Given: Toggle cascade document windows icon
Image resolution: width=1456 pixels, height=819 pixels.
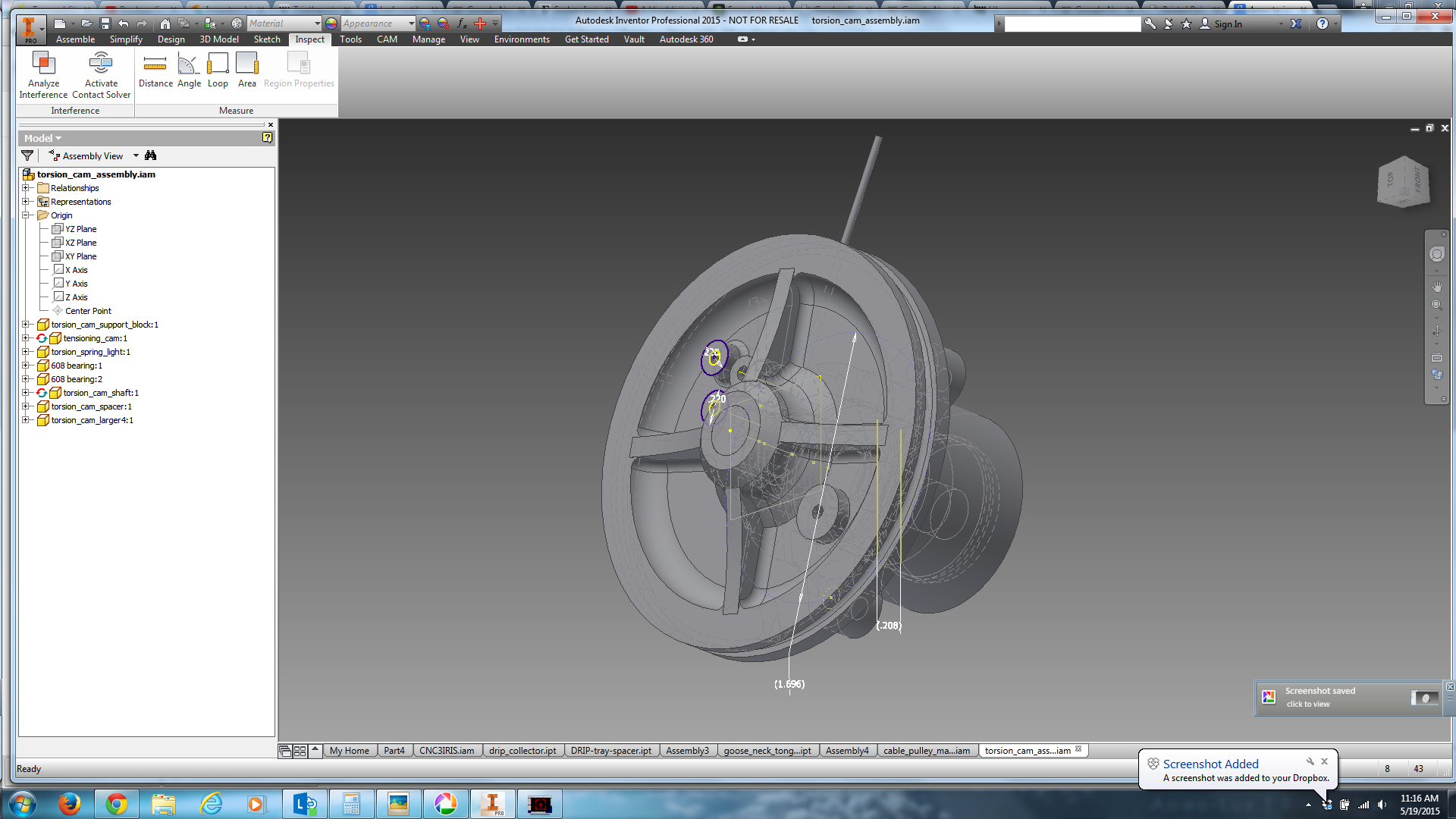Looking at the screenshot, I should 285,751.
